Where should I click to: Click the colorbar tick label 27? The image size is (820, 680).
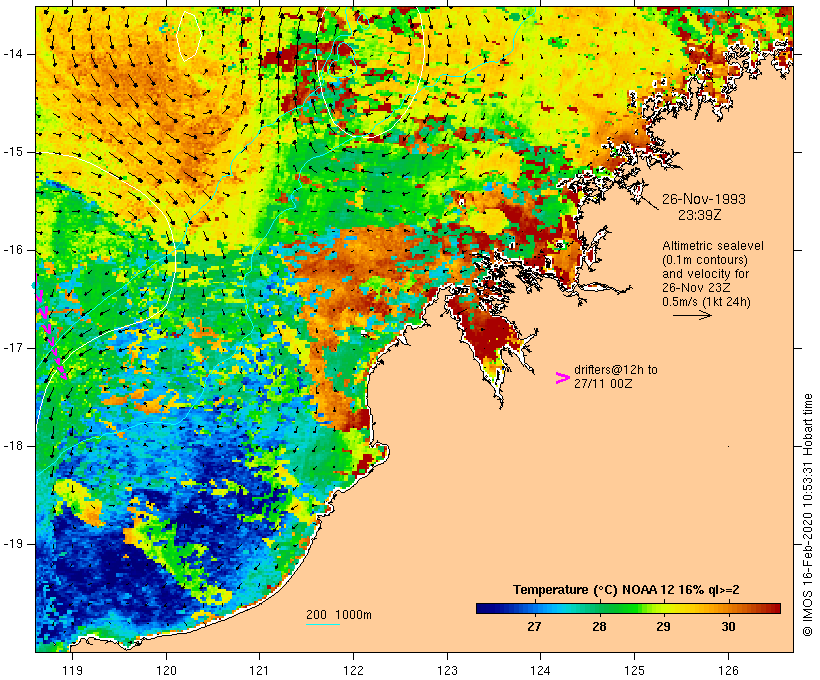533,626
